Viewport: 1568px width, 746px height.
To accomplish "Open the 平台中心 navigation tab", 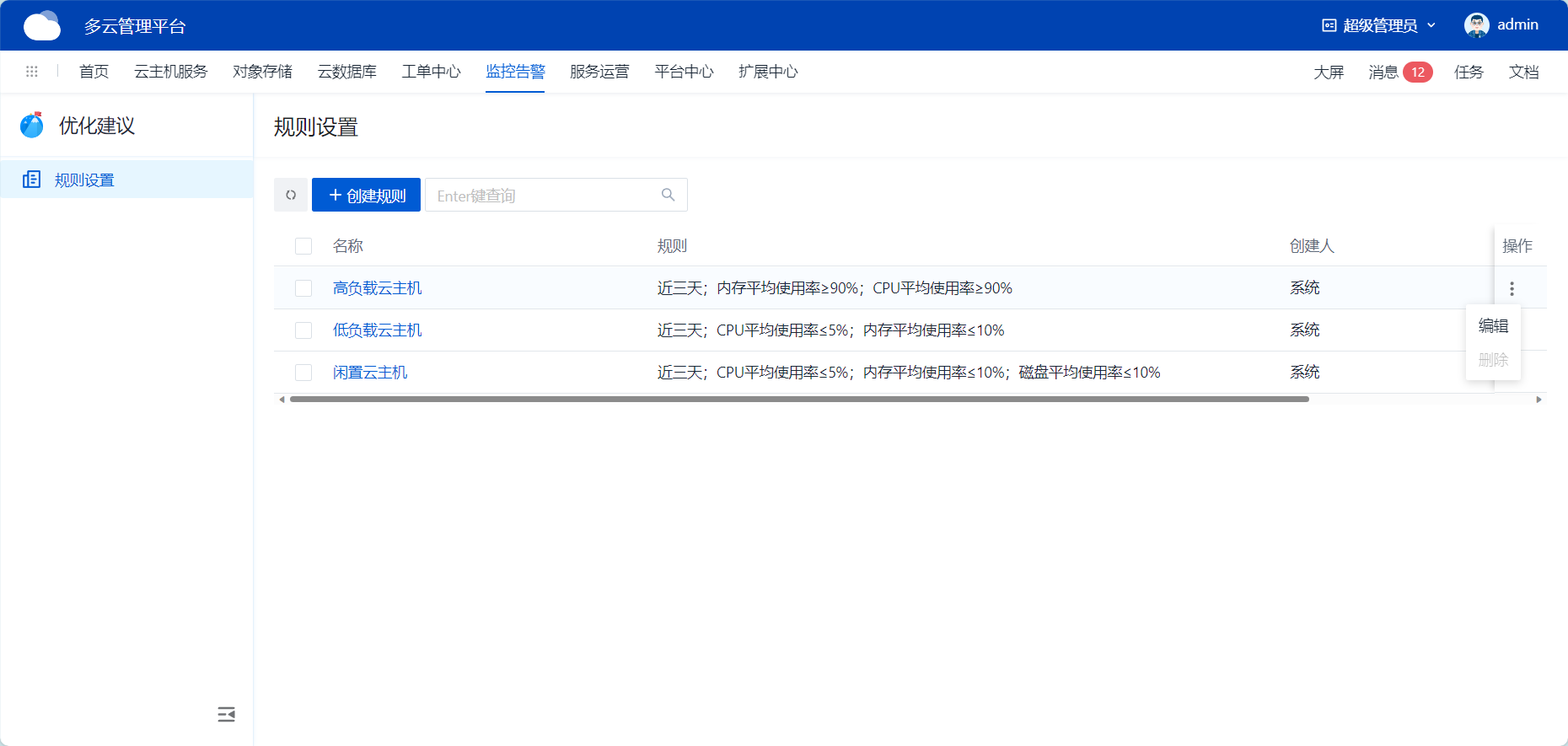I will point(684,72).
